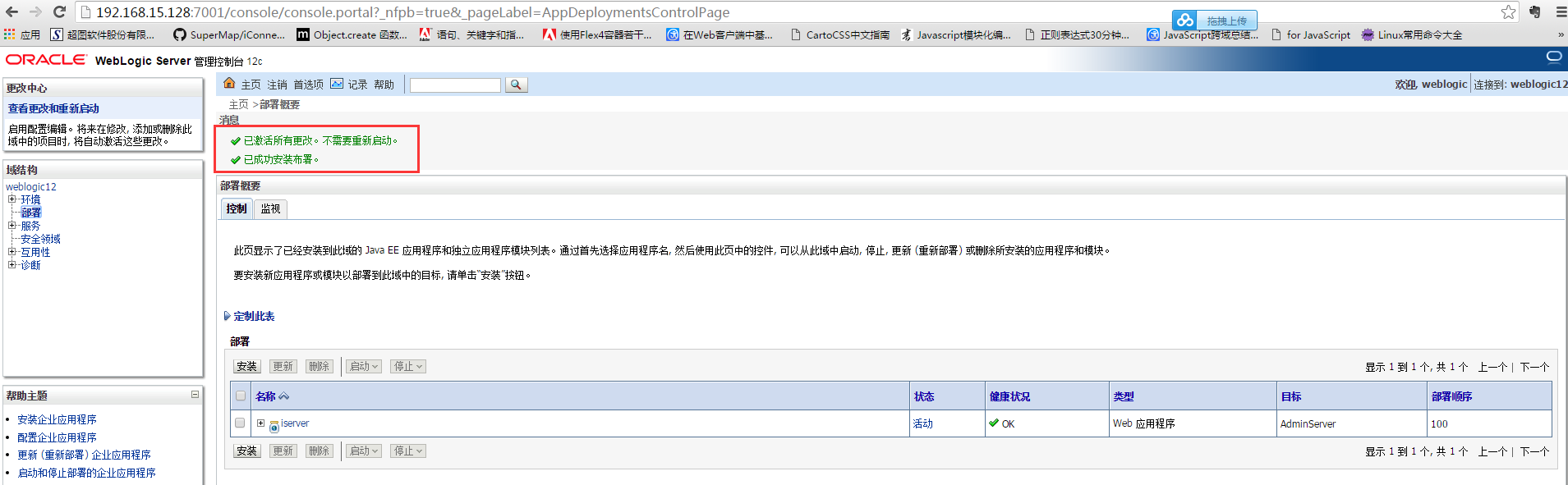Open the SuperMap/iConne... GitHub bookmark
The height and width of the screenshot is (485, 1568).
click(229, 34)
